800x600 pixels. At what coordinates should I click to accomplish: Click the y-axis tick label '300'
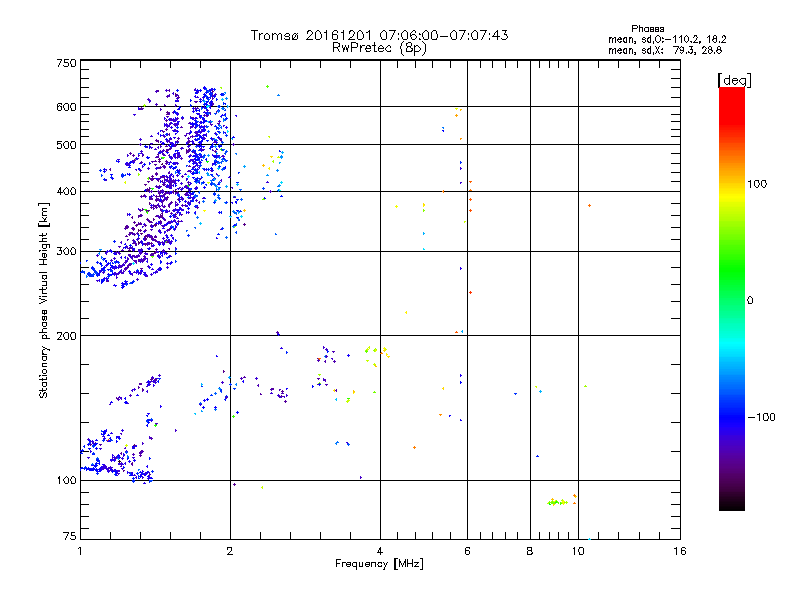[x=66, y=251]
